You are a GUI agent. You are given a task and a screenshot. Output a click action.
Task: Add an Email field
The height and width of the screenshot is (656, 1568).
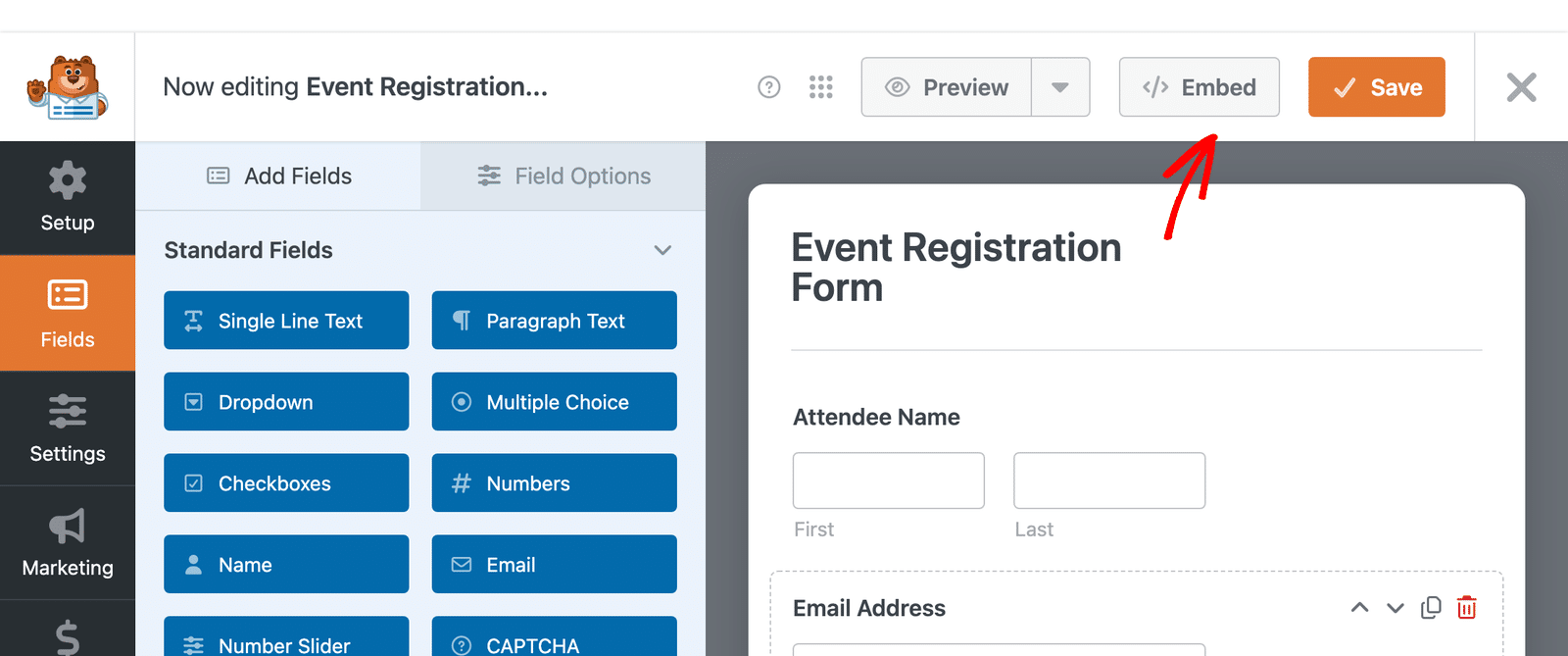[x=555, y=565]
